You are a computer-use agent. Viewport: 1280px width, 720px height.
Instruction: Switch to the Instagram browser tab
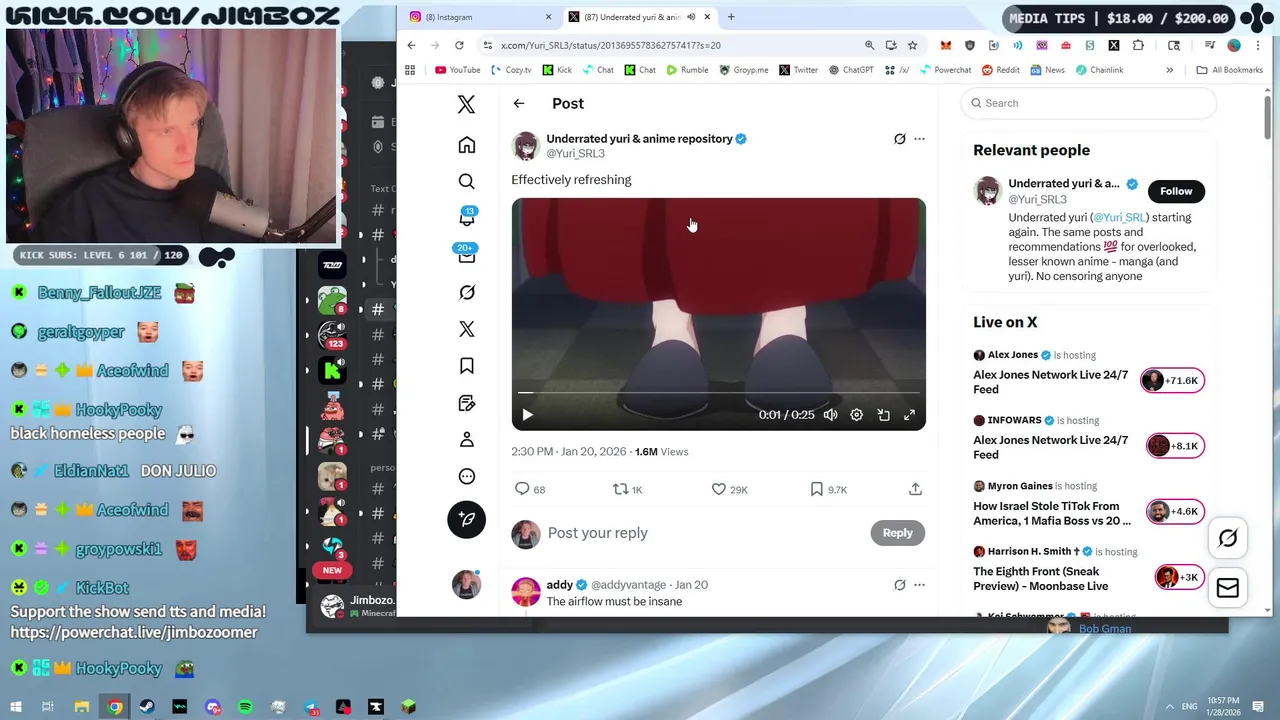(478, 17)
